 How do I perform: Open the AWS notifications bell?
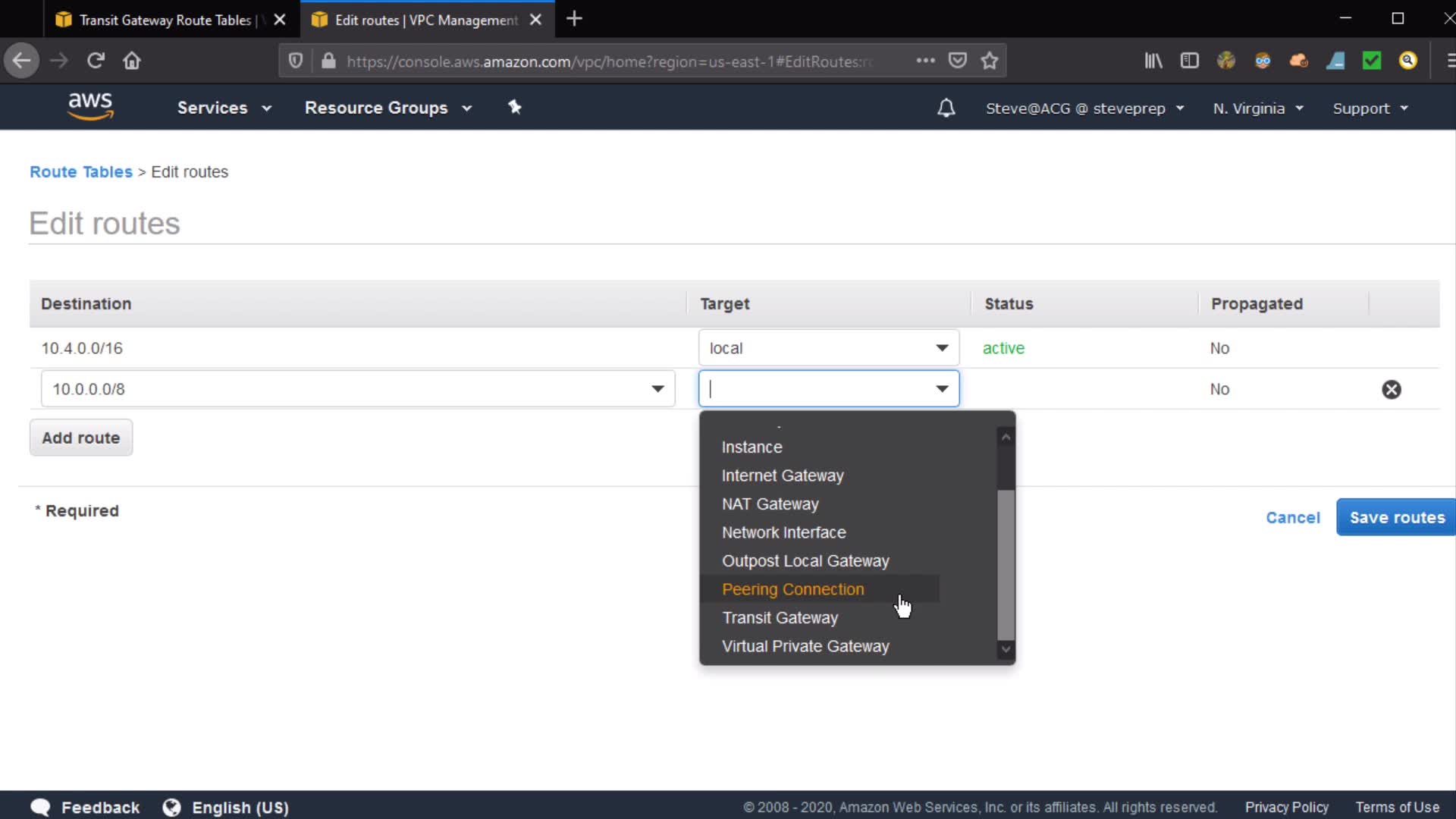[x=946, y=108]
